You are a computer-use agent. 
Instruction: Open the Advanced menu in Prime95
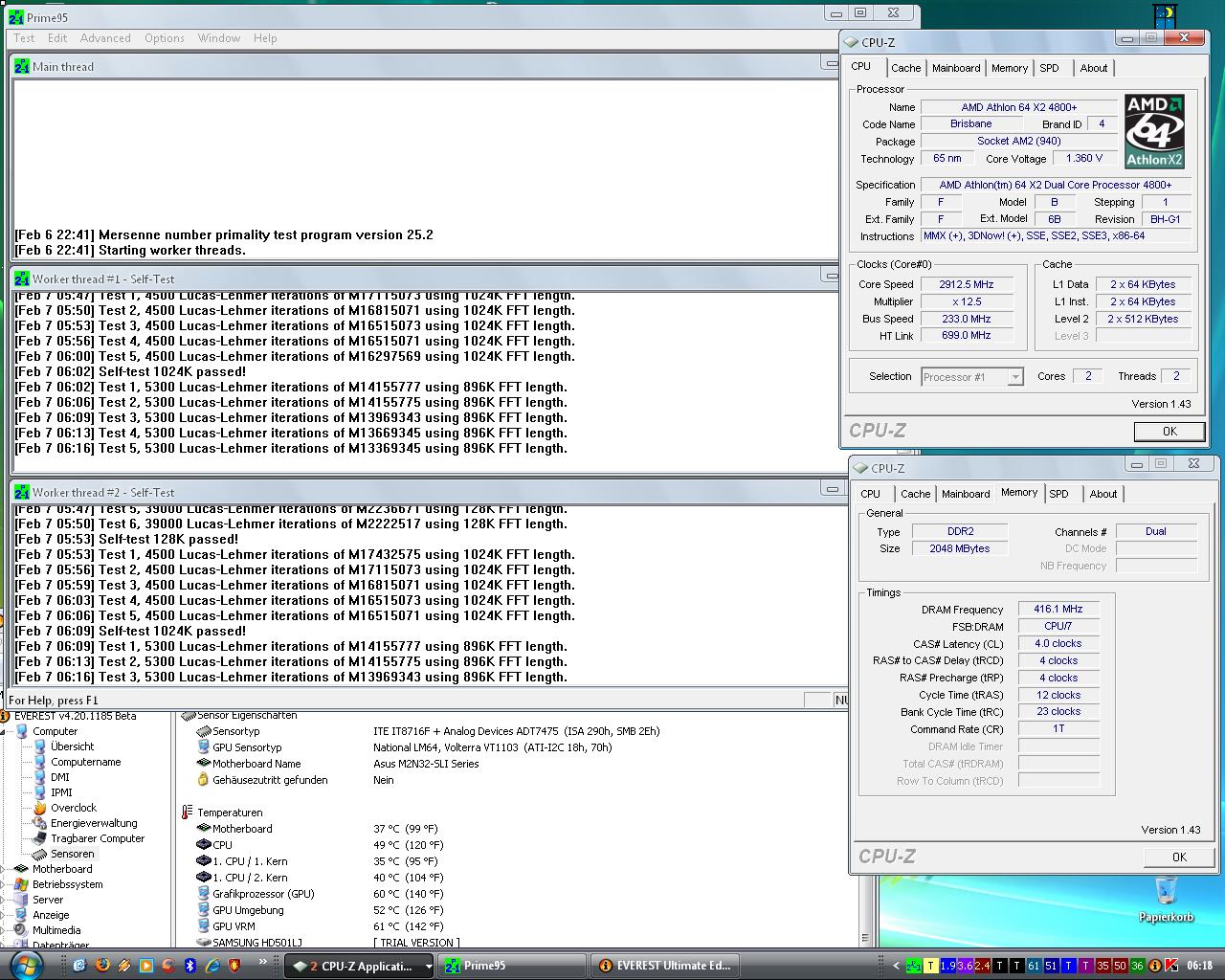(105, 38)
